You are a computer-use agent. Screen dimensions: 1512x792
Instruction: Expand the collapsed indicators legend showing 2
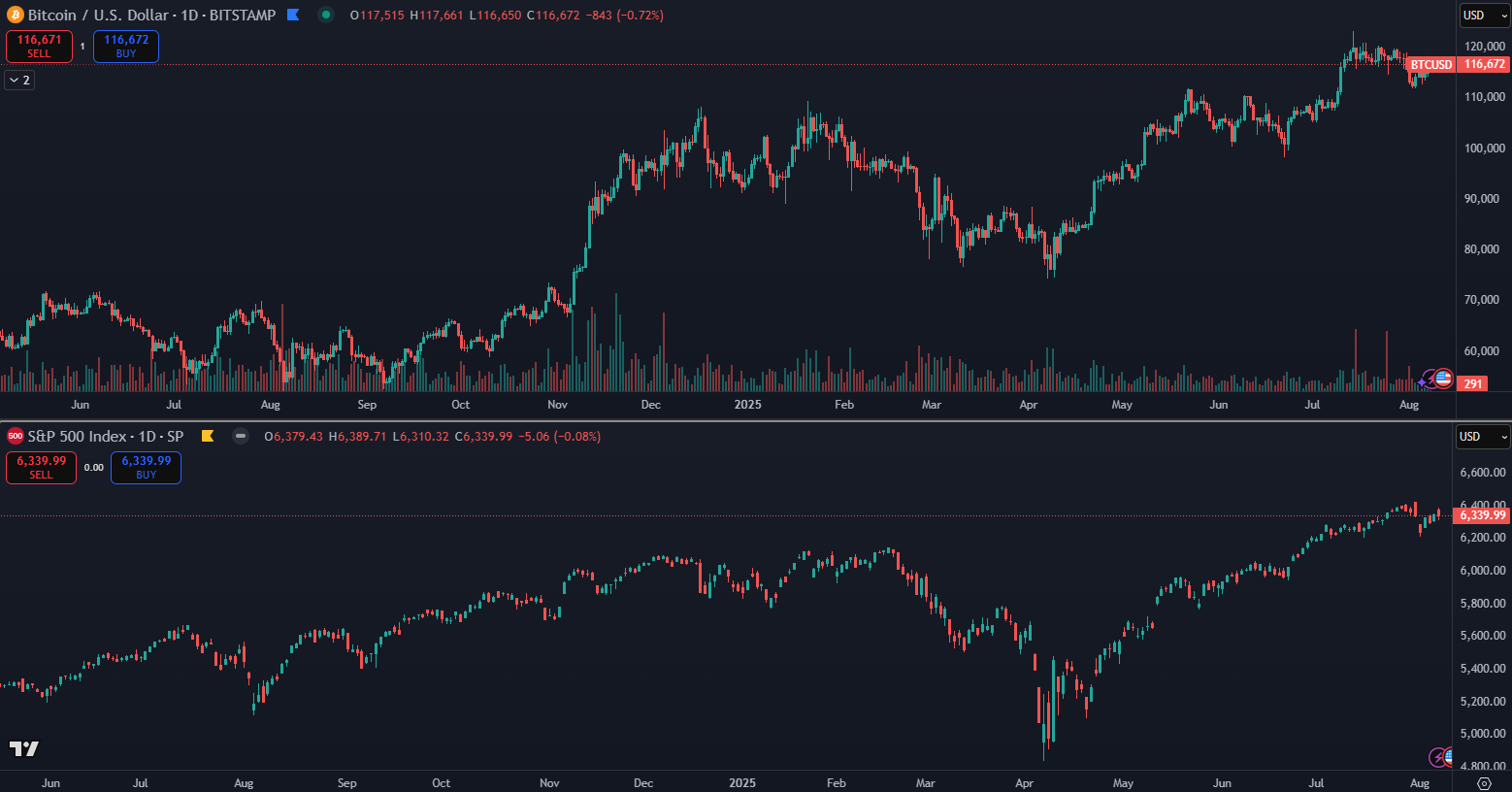(19, 81)
